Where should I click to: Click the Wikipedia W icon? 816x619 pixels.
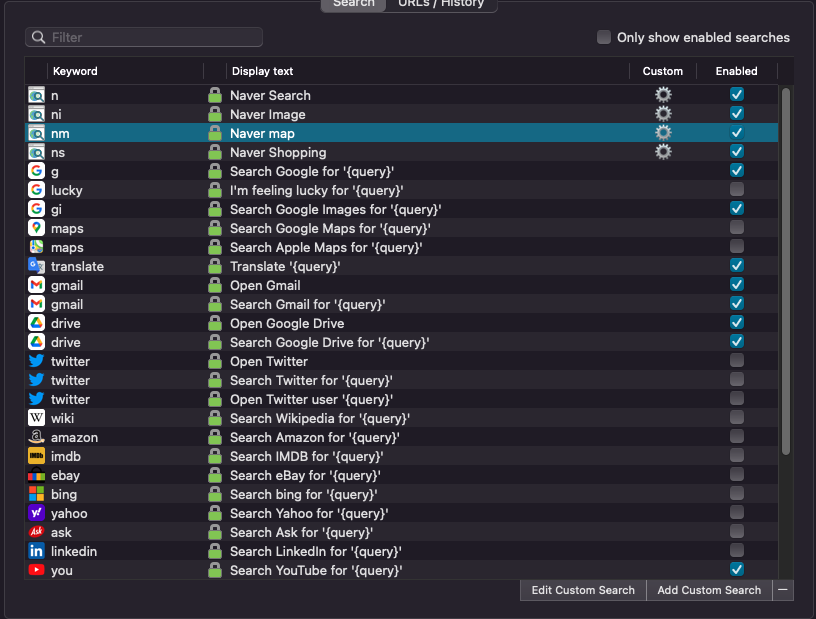point(36,419)
